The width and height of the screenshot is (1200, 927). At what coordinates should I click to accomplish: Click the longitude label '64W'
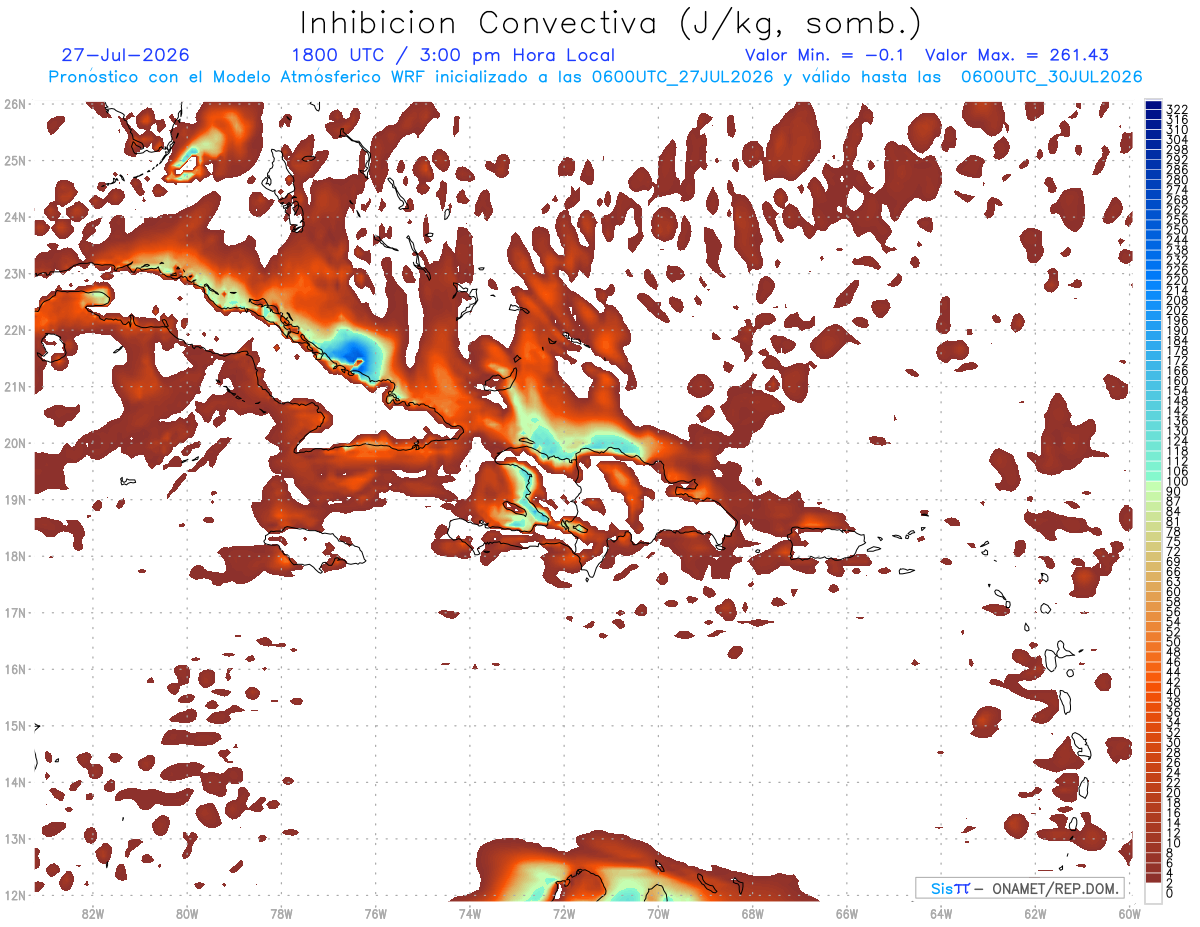[941, 913]
